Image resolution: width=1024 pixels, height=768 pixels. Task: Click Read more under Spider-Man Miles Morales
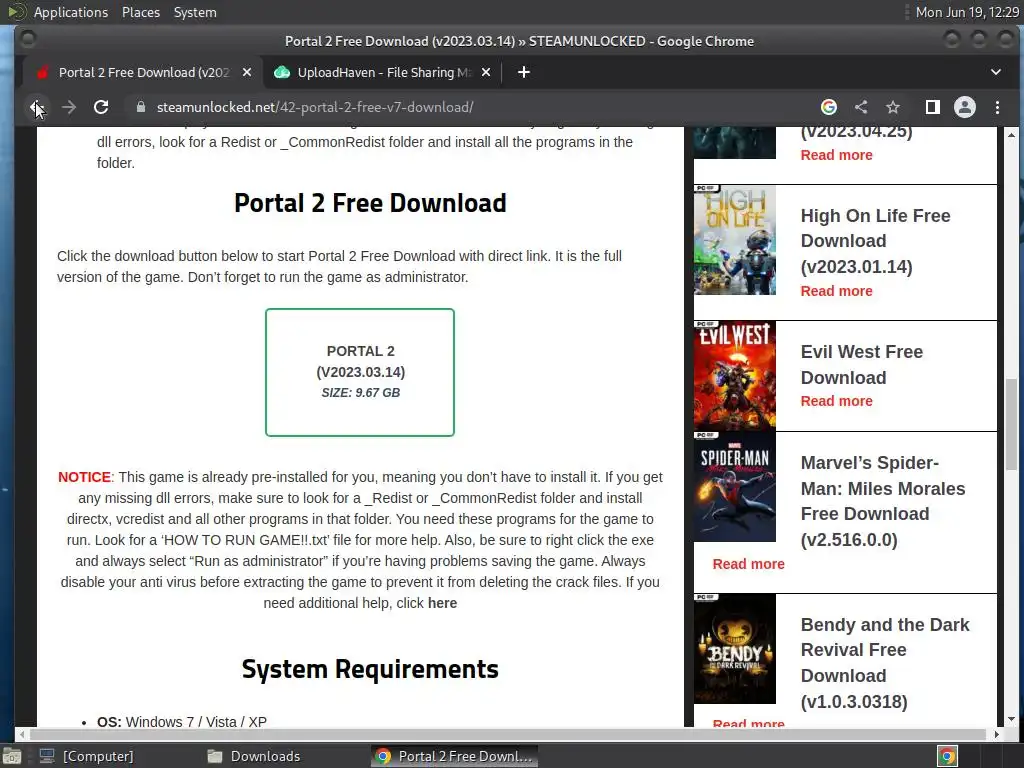tap(748, 564)
